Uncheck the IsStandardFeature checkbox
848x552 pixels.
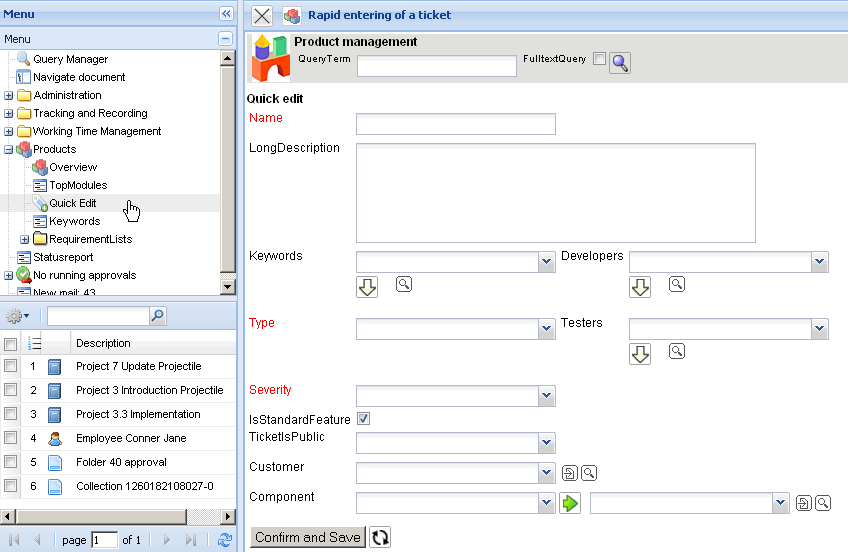tap(363, 419)
